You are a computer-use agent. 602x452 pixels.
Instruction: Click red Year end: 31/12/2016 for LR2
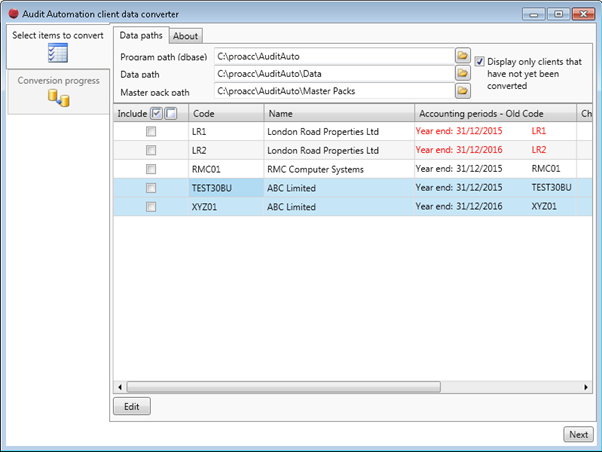(459, 150)
